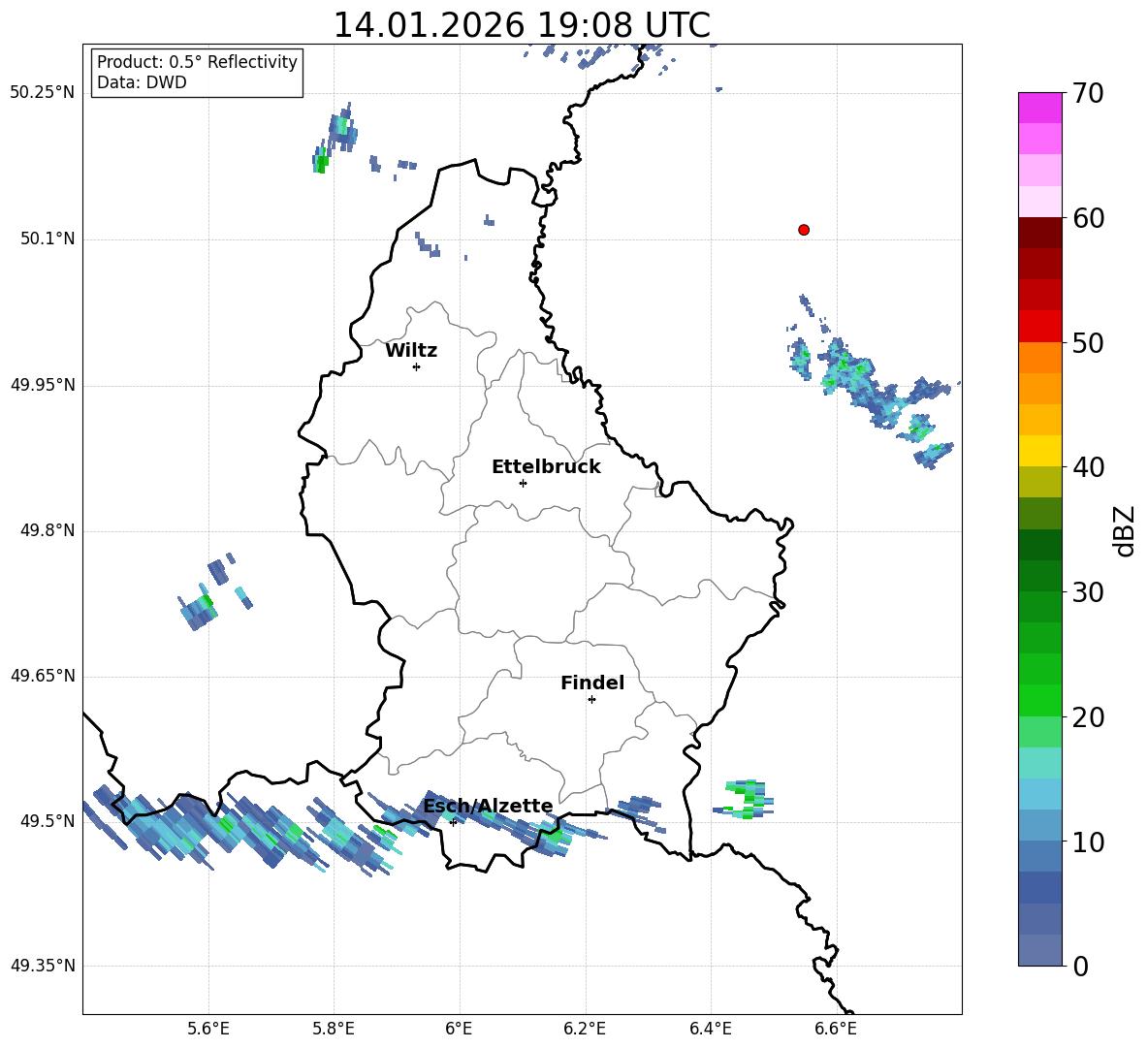Click the Data: DWD text
Image resolution: width=1148 pixels, height=1048 pixels.
tap(142, 82)
